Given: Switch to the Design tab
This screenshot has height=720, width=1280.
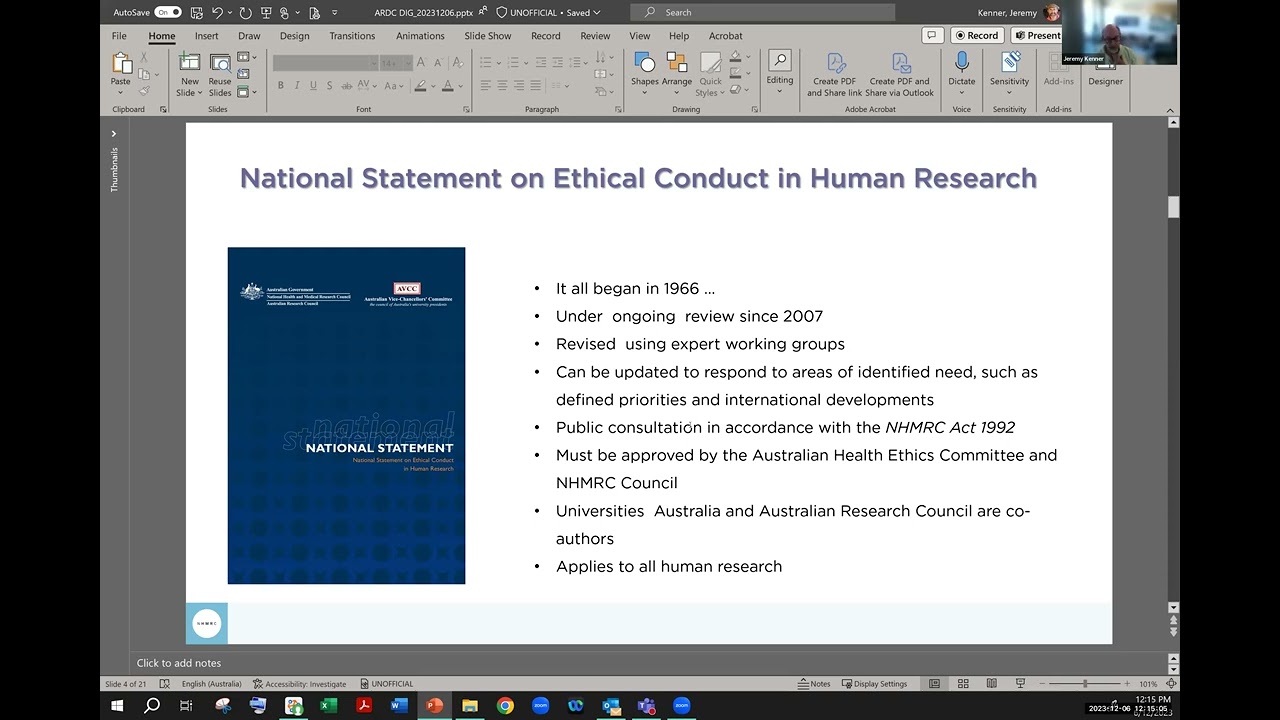Looking at the screenshot, I should coord(294,36).
